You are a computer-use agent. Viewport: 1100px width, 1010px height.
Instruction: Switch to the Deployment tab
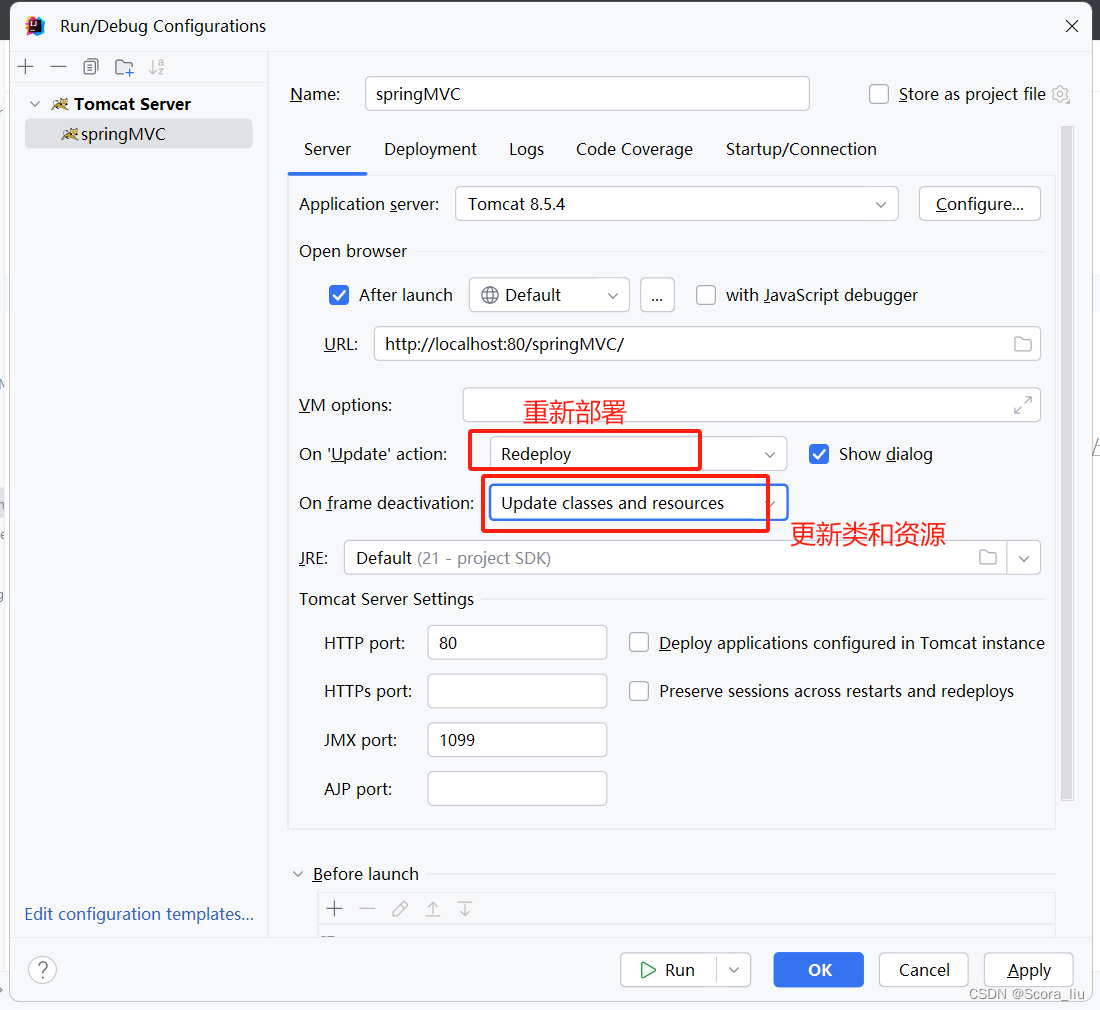point(430,149)
